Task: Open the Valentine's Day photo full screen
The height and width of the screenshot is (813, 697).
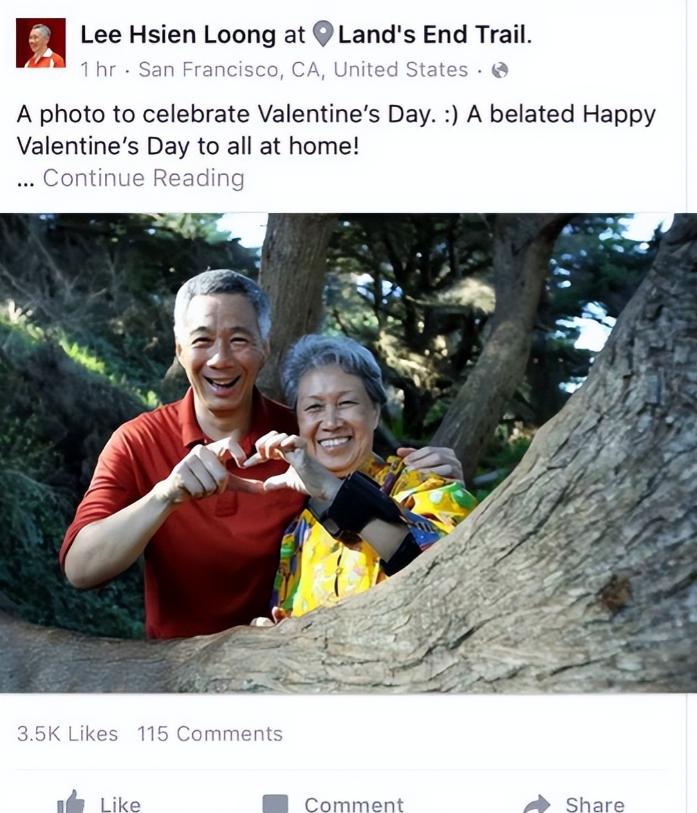Action: 348,453
